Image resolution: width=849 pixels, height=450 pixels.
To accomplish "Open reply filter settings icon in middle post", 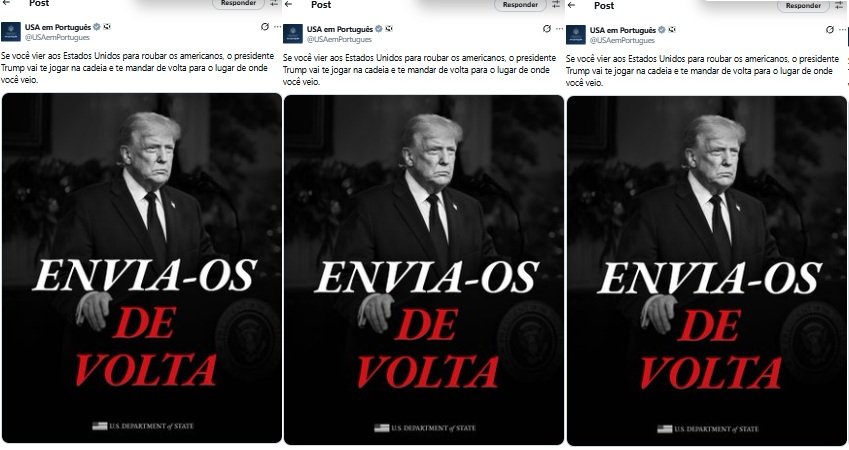I will [556, 4].
